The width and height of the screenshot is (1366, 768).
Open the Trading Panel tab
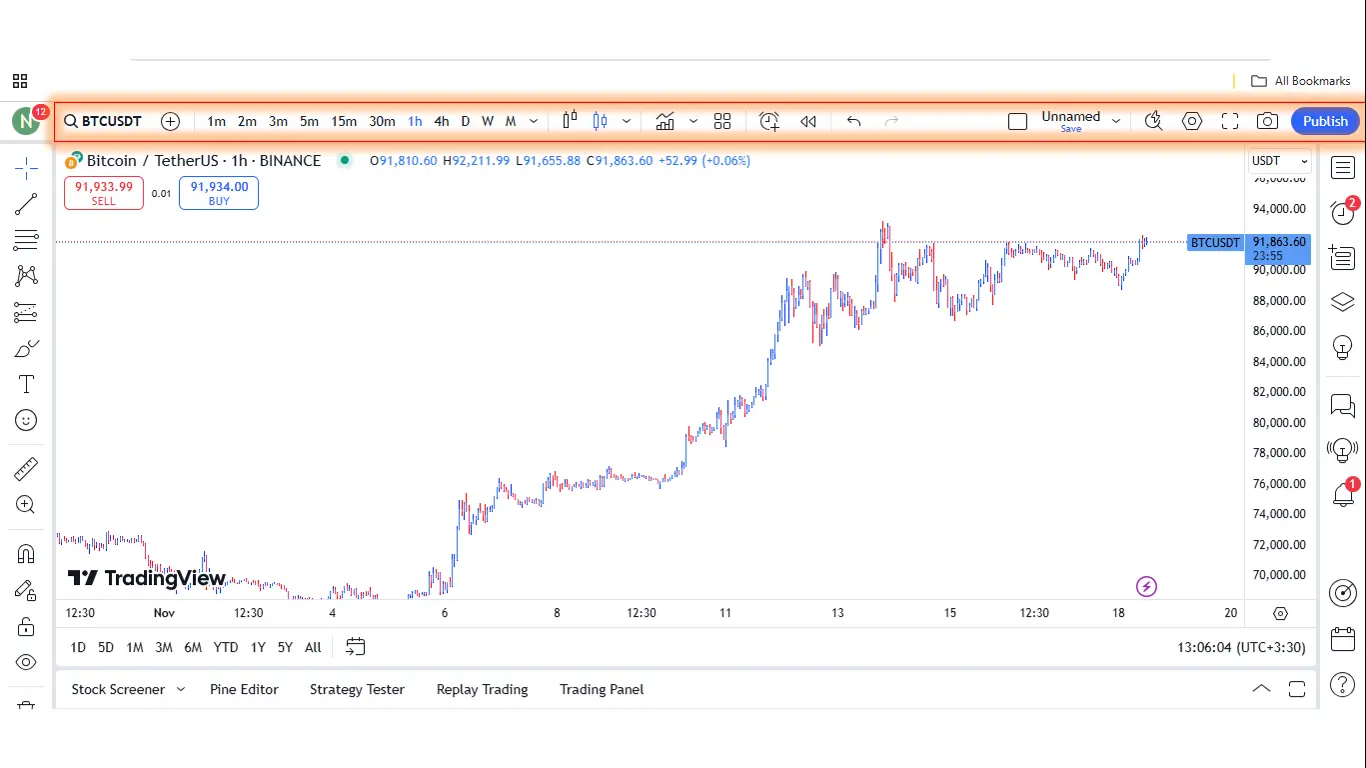point(601,689)
